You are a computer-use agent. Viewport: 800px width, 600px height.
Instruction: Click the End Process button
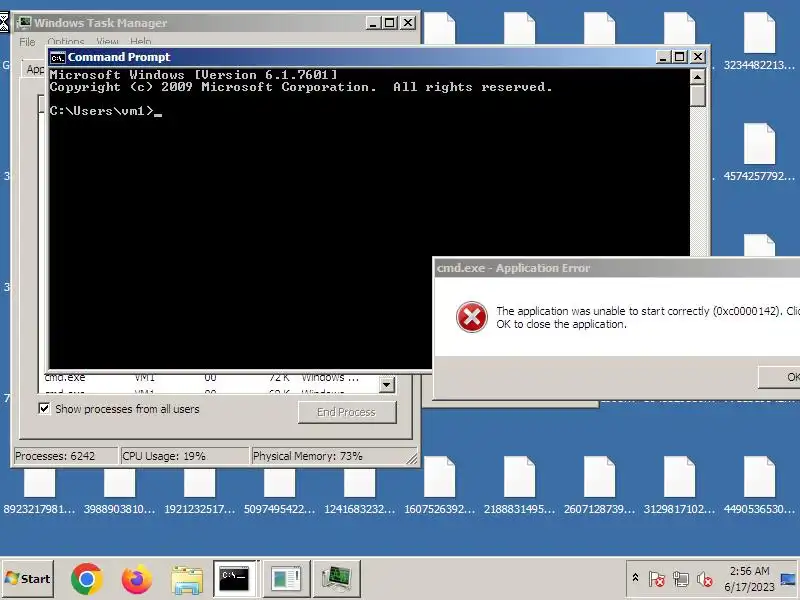347,412
